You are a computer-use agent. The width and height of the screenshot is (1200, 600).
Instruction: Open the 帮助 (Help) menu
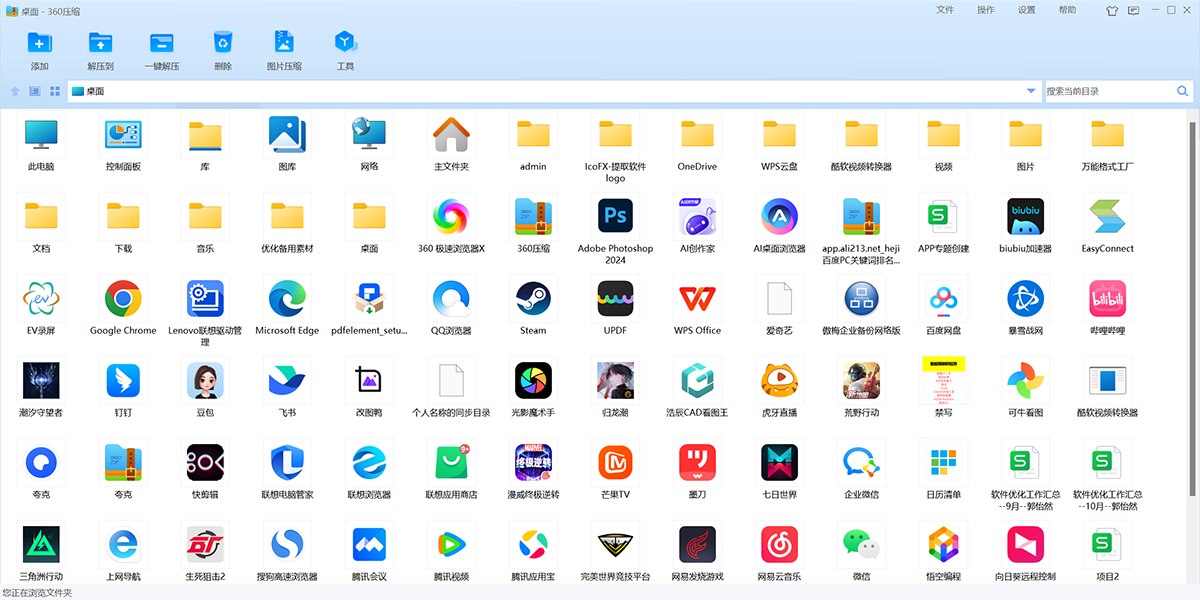point(1068,10)
